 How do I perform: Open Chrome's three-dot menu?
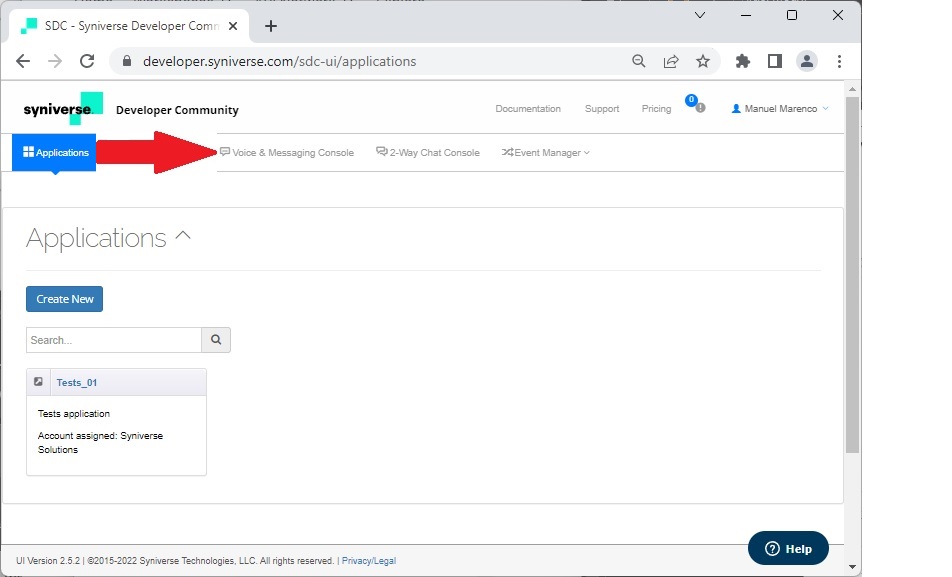click(x=839, y=61)
